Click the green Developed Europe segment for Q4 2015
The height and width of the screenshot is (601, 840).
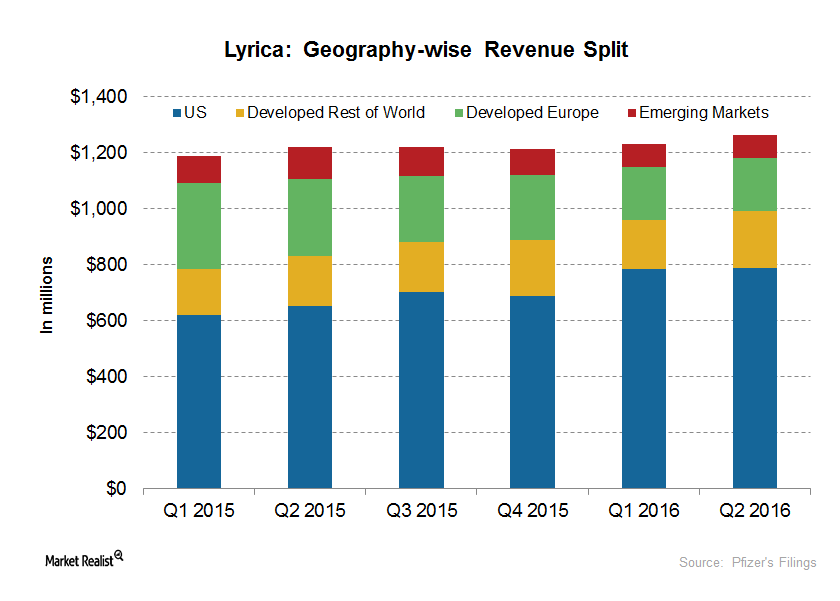(x=532, y=207)
